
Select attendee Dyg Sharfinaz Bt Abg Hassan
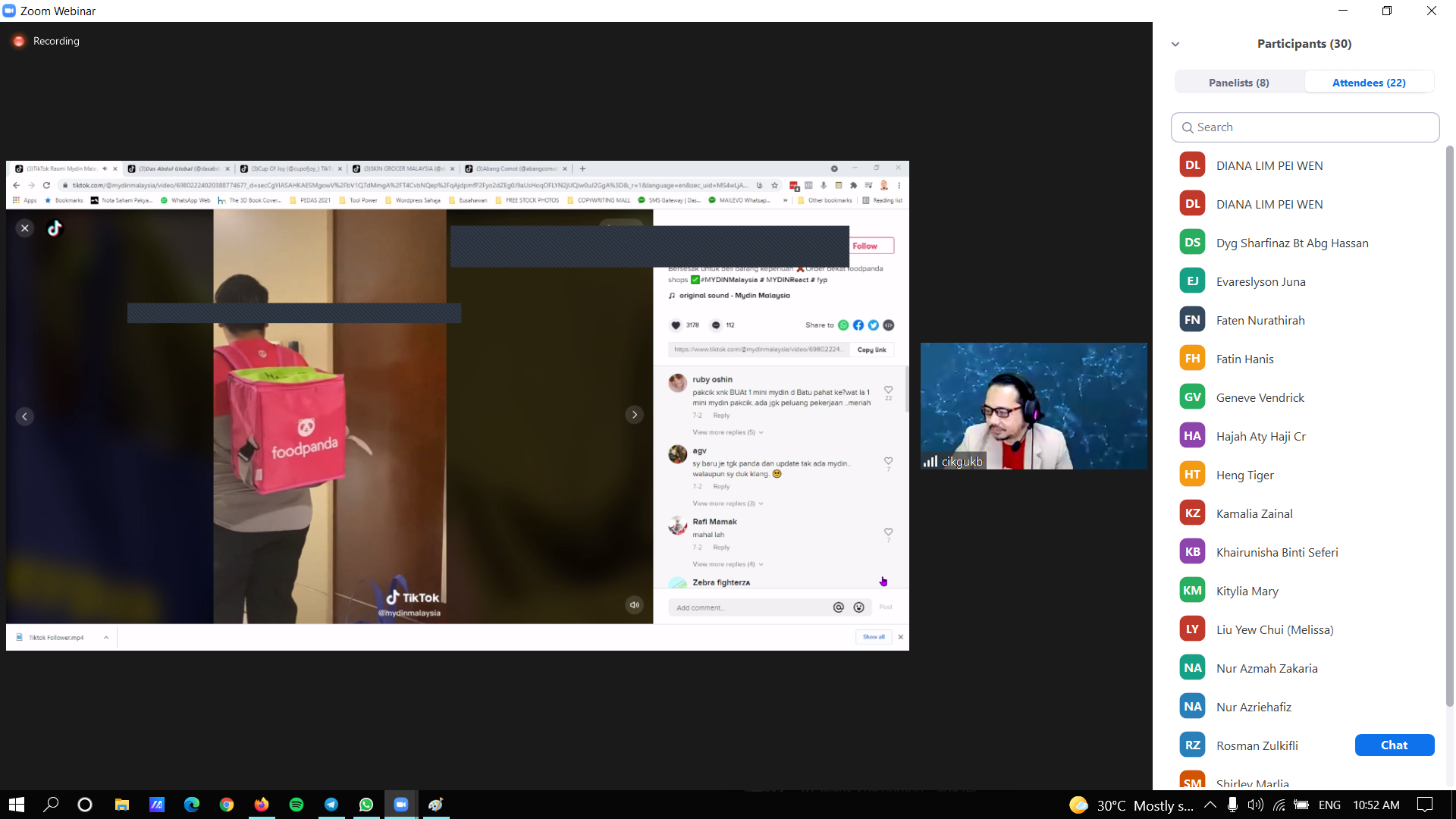point(1304,243)
